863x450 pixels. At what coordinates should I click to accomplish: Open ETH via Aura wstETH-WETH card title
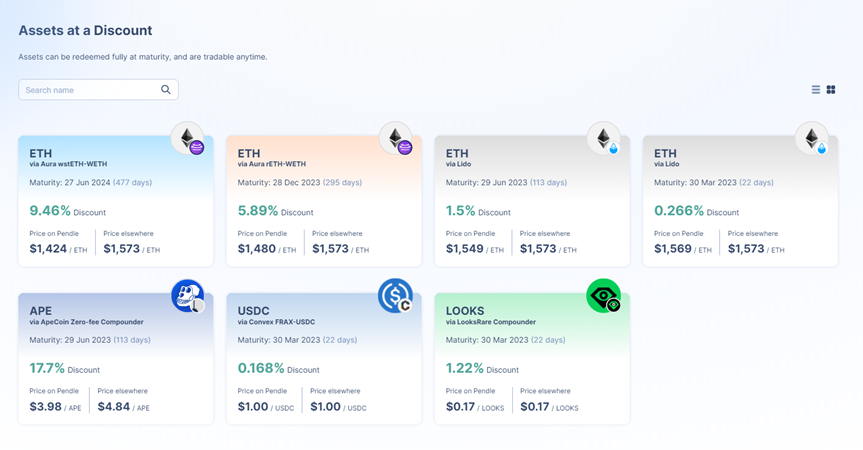41,153
